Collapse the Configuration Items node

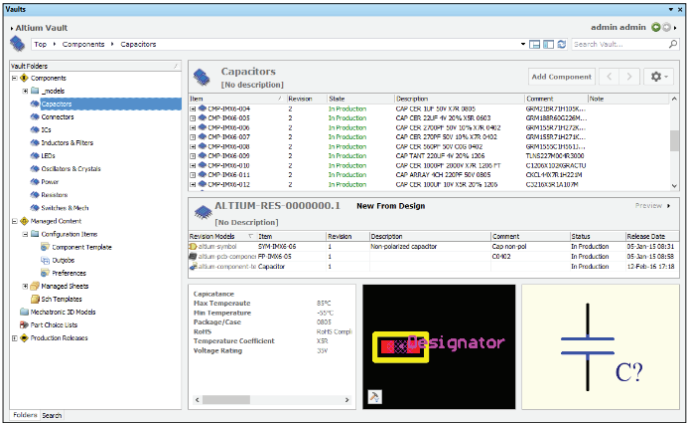tap(25, 234)
